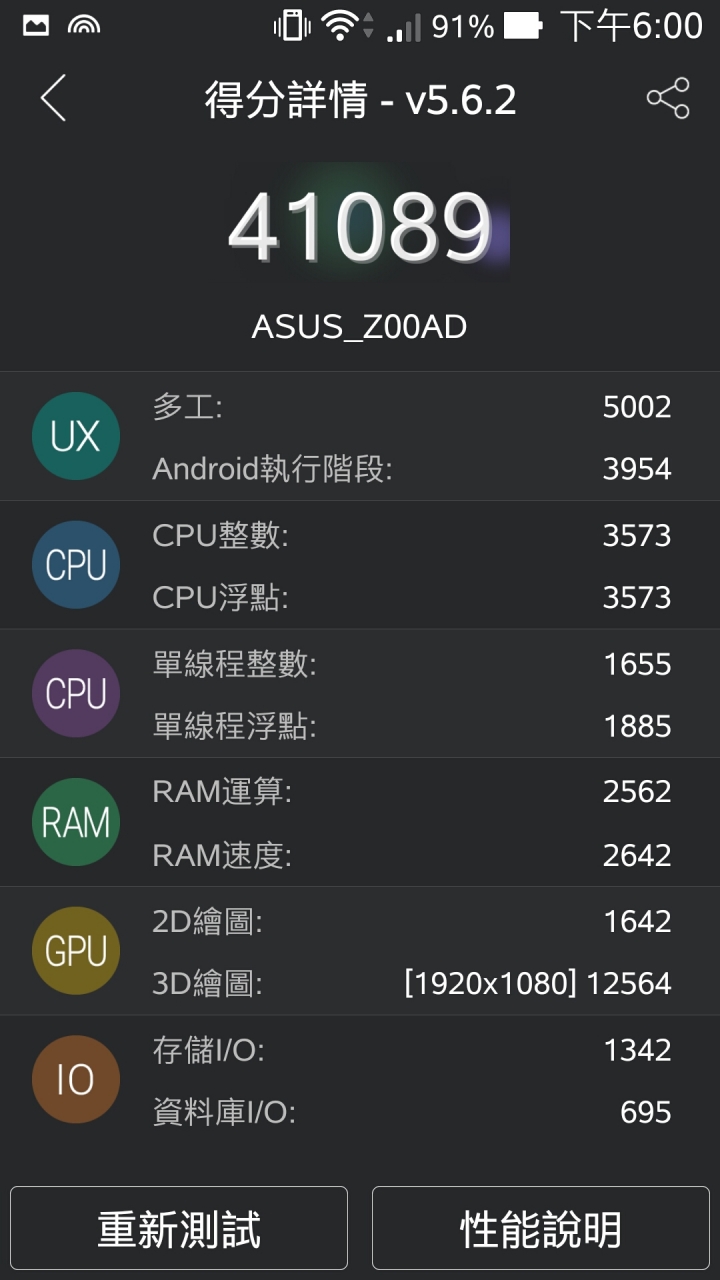Select the olive GPU circle icon
Screen dimensions: 720x1280
[x=76, y=951]
